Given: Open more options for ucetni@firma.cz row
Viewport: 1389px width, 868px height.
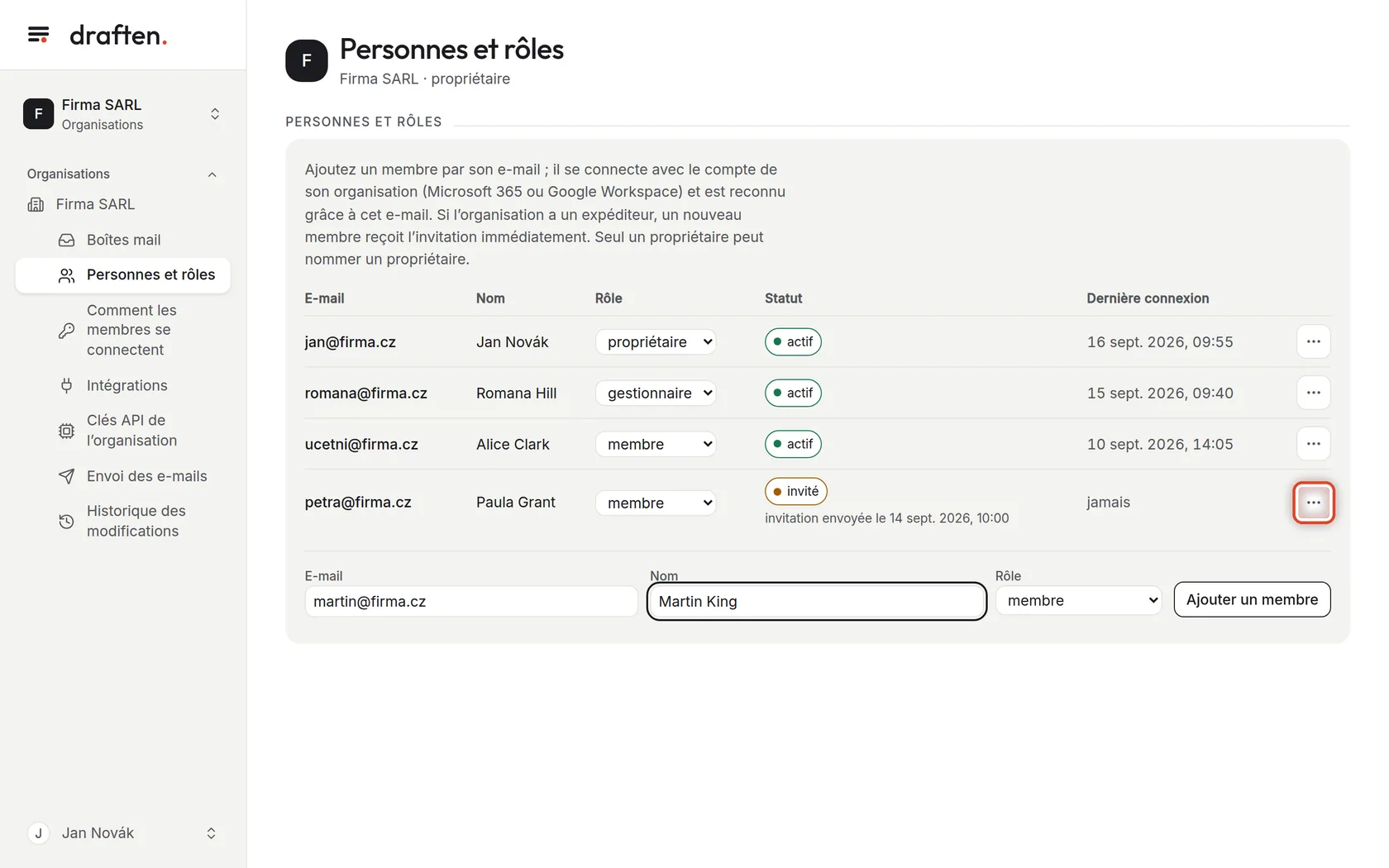Looking at the screenshot, I should (1313, 444).
